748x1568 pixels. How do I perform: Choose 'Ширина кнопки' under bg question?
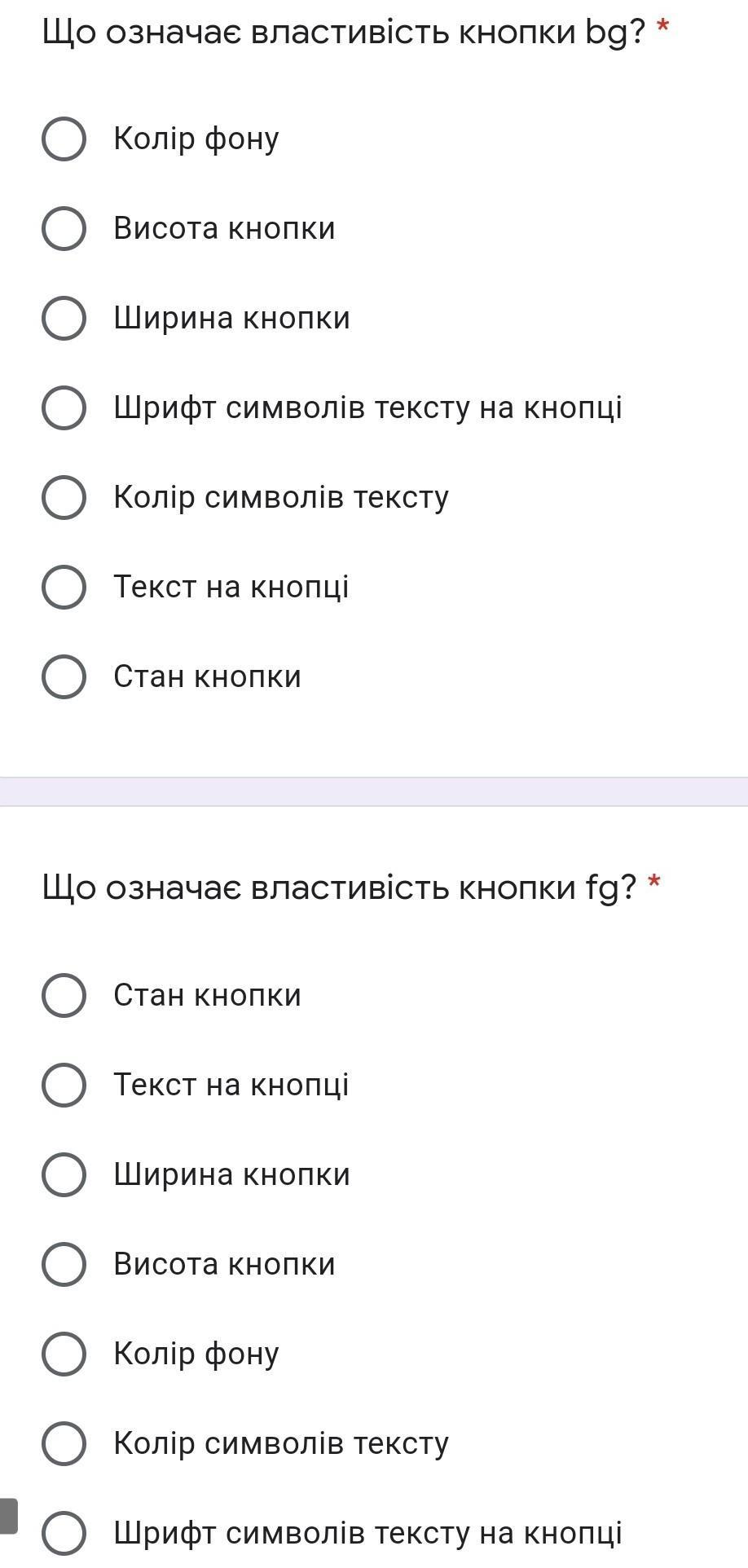click(64, 318)
